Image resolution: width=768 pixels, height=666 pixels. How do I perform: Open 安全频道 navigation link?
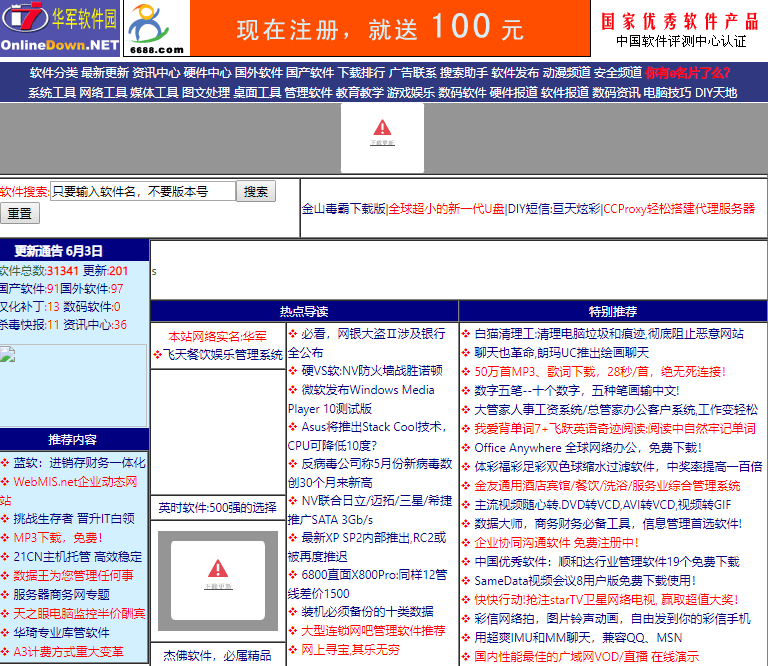(x=617, y=73)
